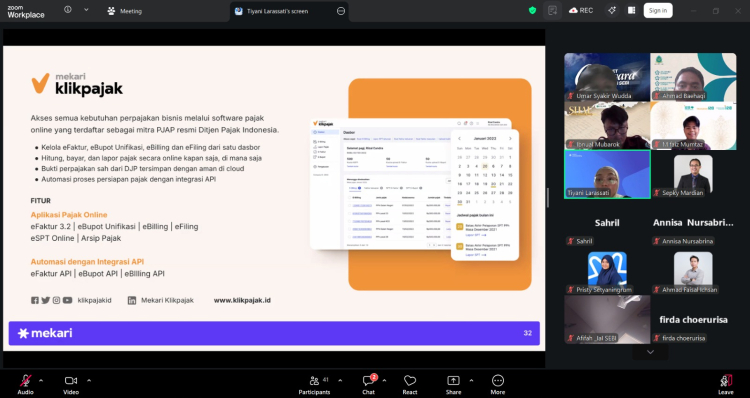Viewport: 750px width, 398px height.
Task: Toggle the view layout icon
Action: click(x=631, y=11)
